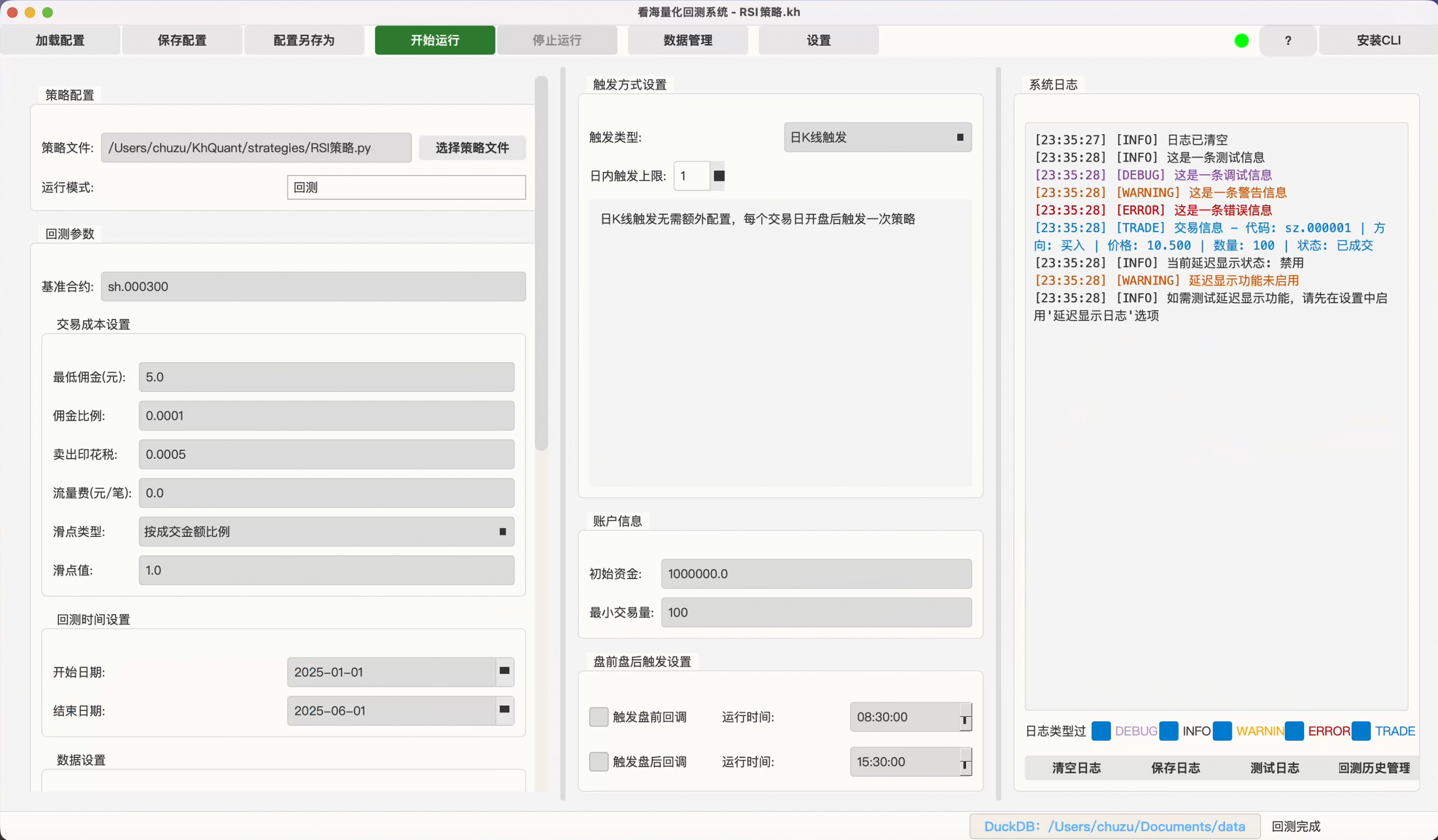Image resolution: width=1438 pixels, height=840 pixels.
Task: Open the 滑点类型 dropdown
Action: click(x=326, y=532)
